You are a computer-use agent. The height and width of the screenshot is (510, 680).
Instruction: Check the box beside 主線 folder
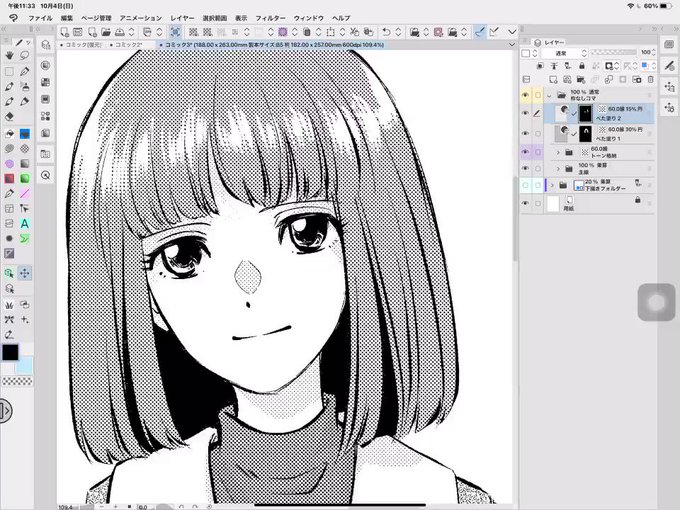tap(538, 168)
